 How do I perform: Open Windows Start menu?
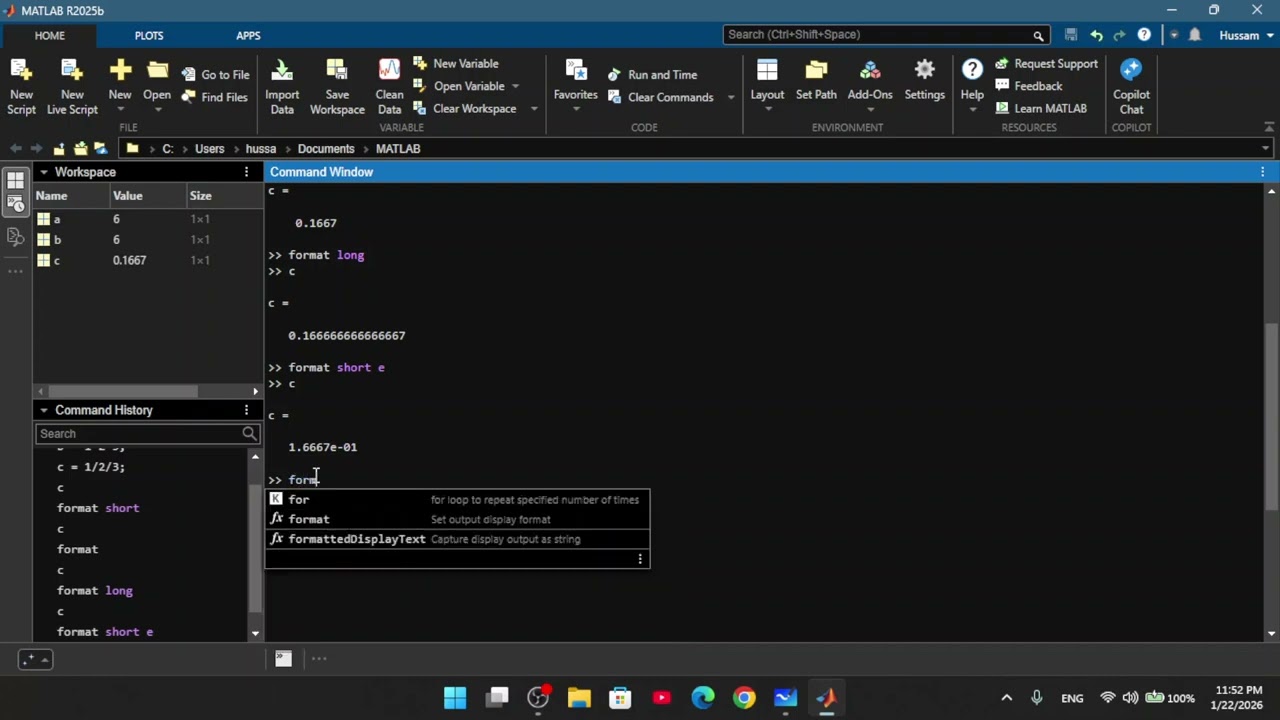click(455, 697)
